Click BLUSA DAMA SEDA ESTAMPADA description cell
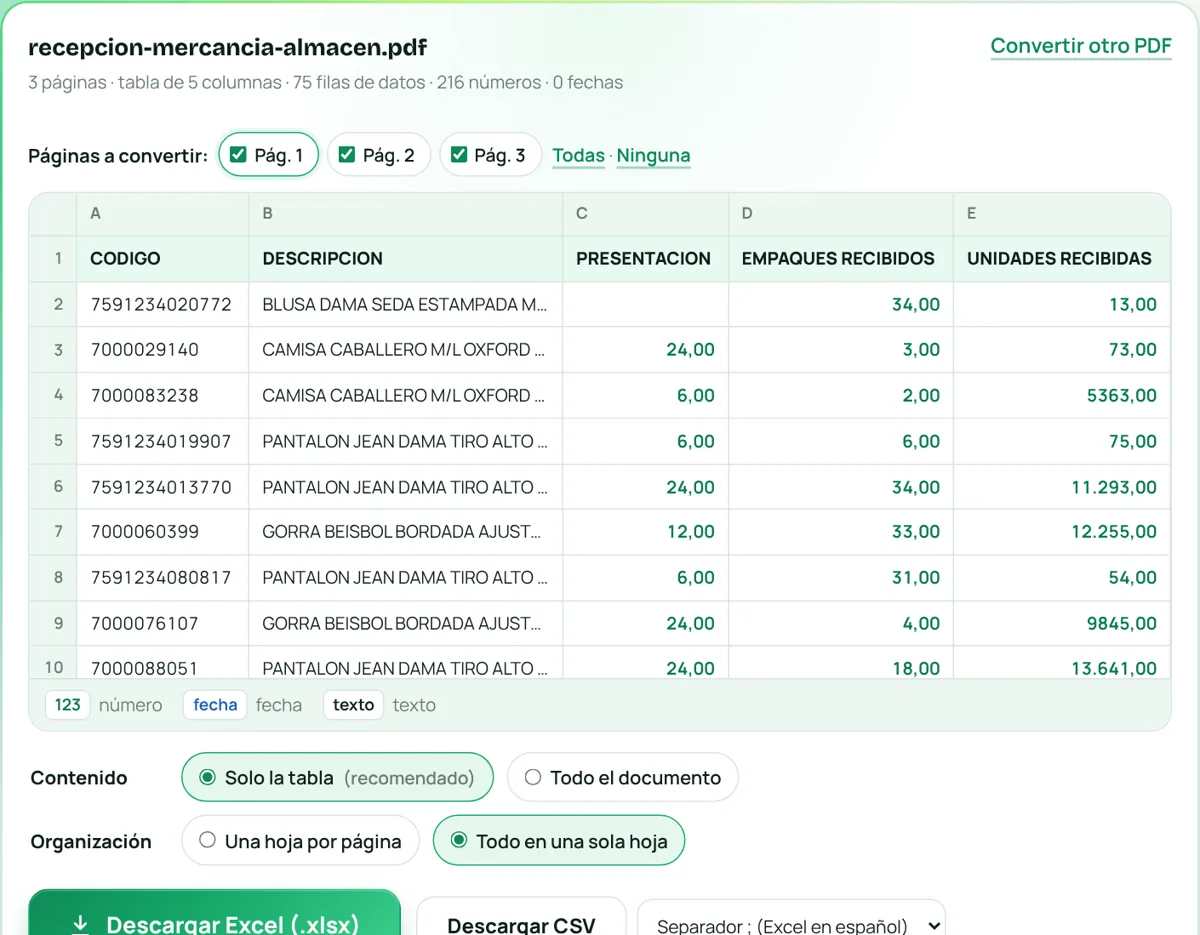 coord(406,304)
